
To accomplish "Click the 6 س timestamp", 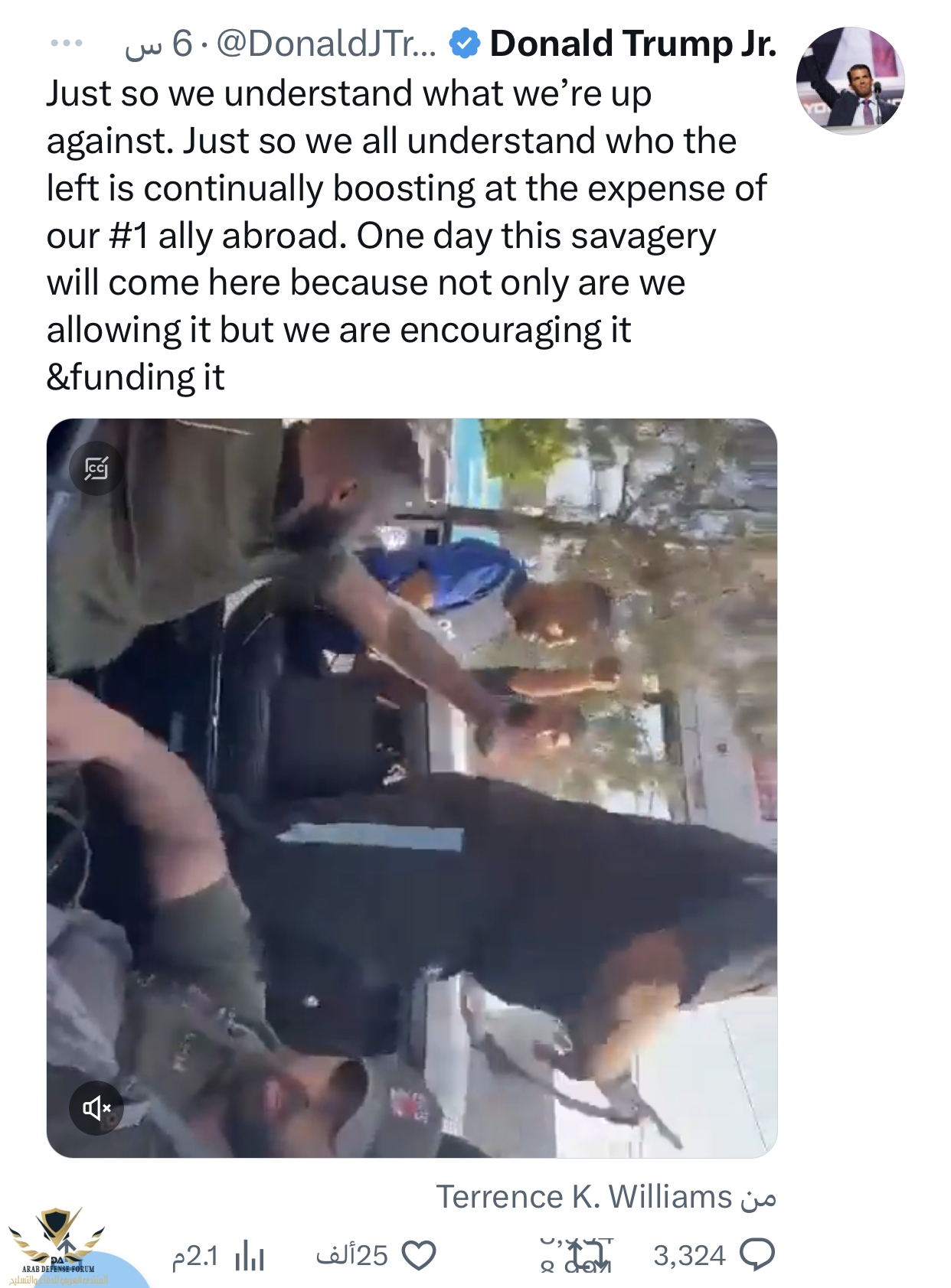I will pyautogui.click(x=158, y=44).
